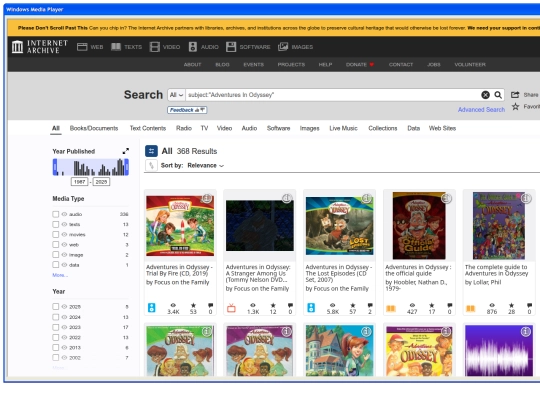540x405 pixels.
Task: Click the right handle of year range slider
Action: pos(127,167)
